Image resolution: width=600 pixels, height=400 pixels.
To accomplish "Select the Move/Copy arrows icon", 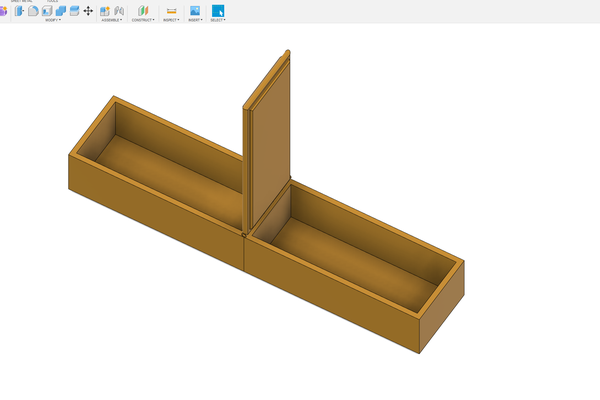I will click(x=88, y=11).
